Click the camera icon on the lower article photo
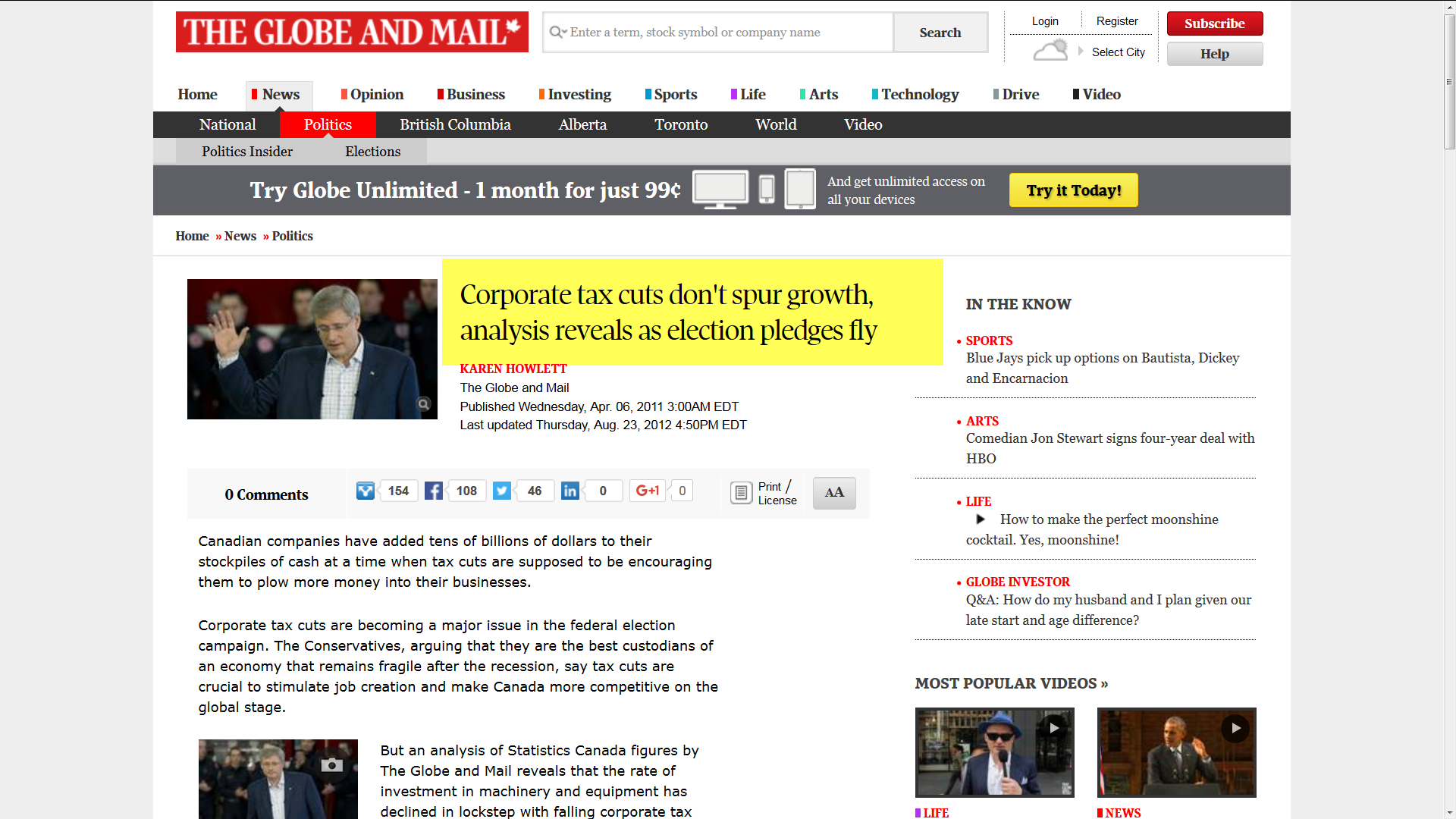The height and width of the screenshot is (819, 1456). [x=331, y=764]
